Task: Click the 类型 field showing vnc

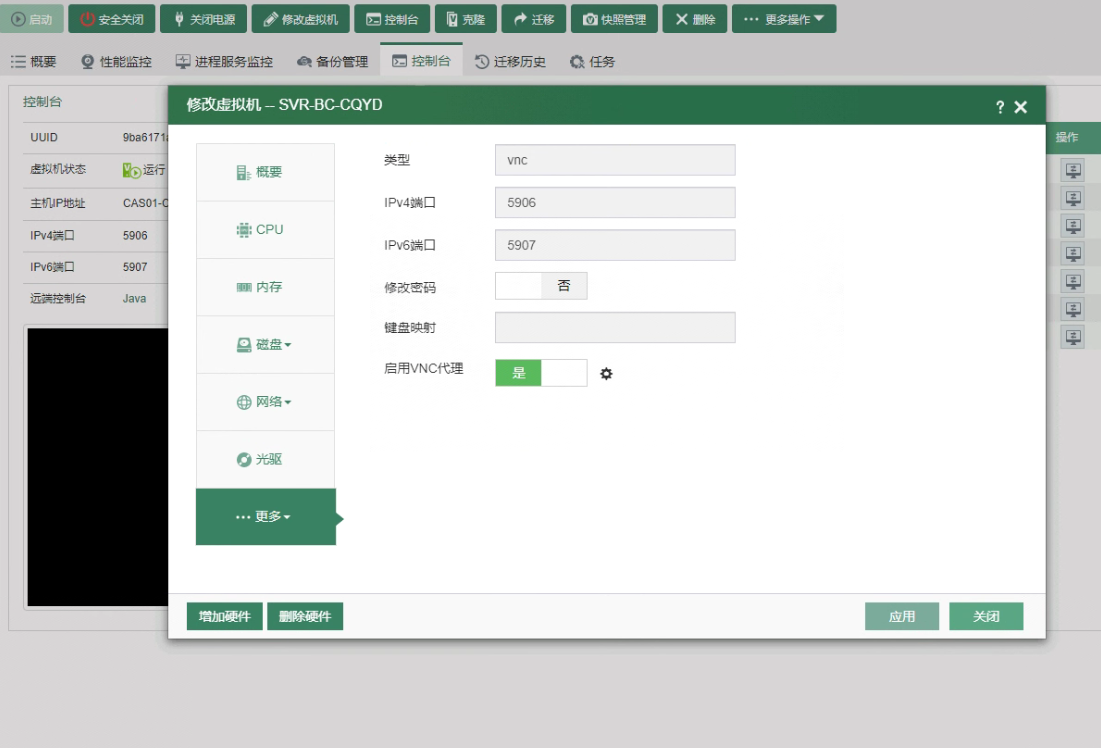Action: (615, 160)
